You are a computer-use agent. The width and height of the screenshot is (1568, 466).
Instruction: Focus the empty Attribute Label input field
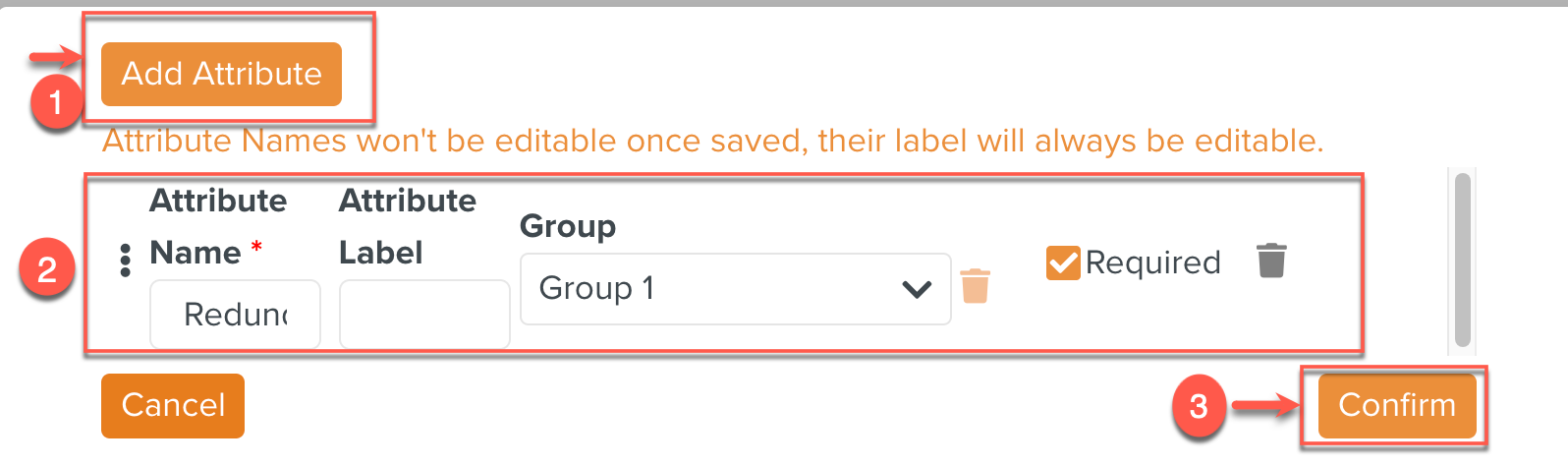coord(423,315)
